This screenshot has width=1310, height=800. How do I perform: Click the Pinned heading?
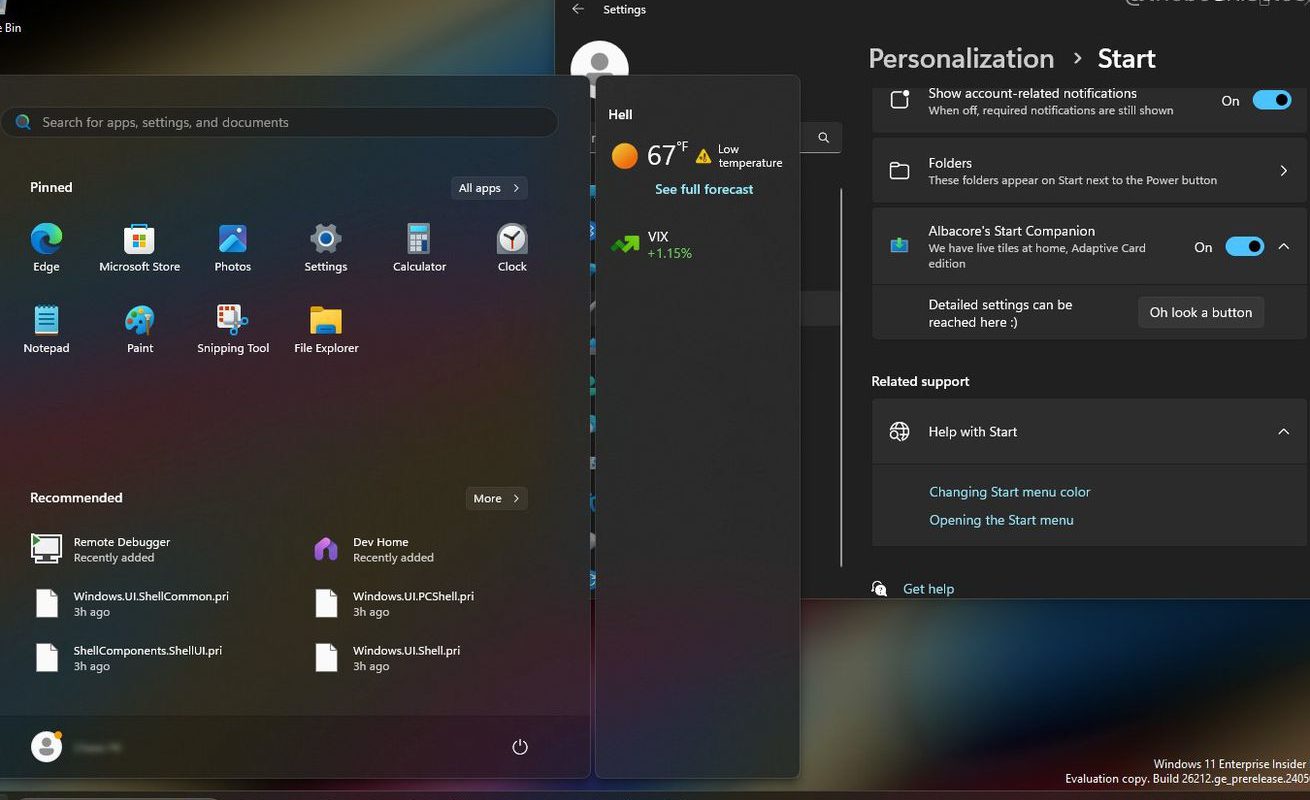point(51,187)
